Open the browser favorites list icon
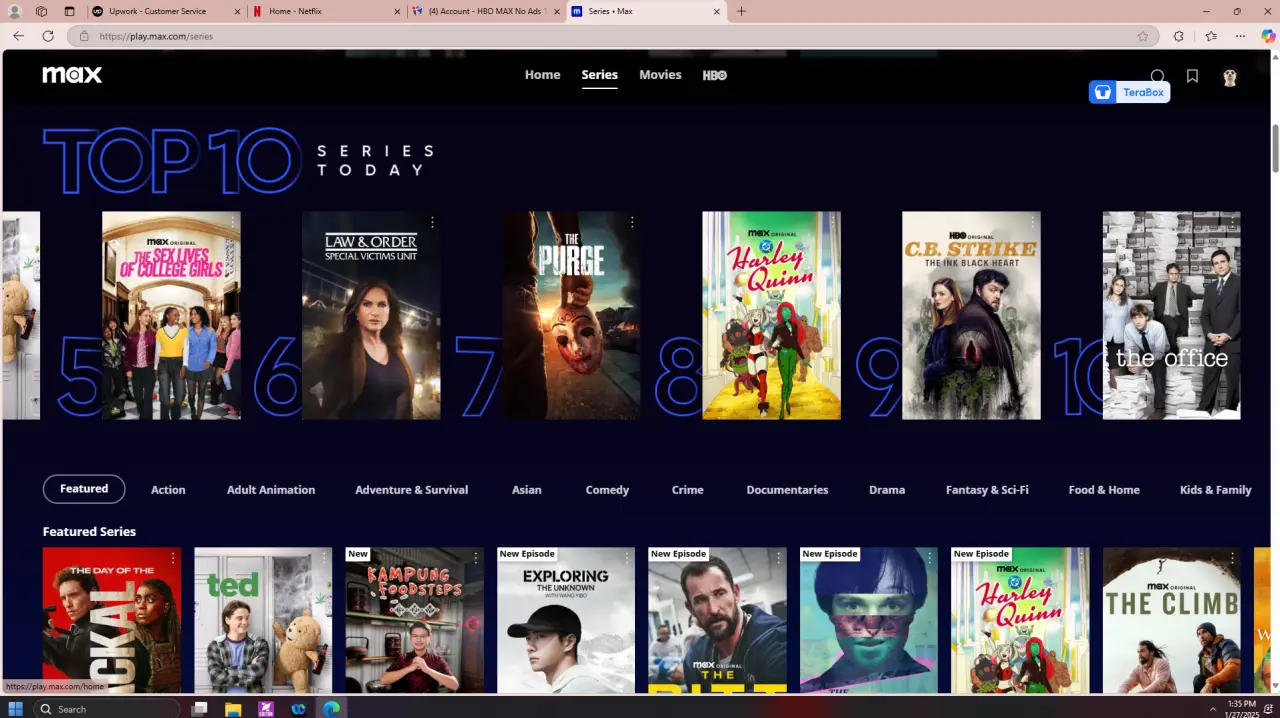Viewport: 1280px width, 718px height. [1211, 36]
